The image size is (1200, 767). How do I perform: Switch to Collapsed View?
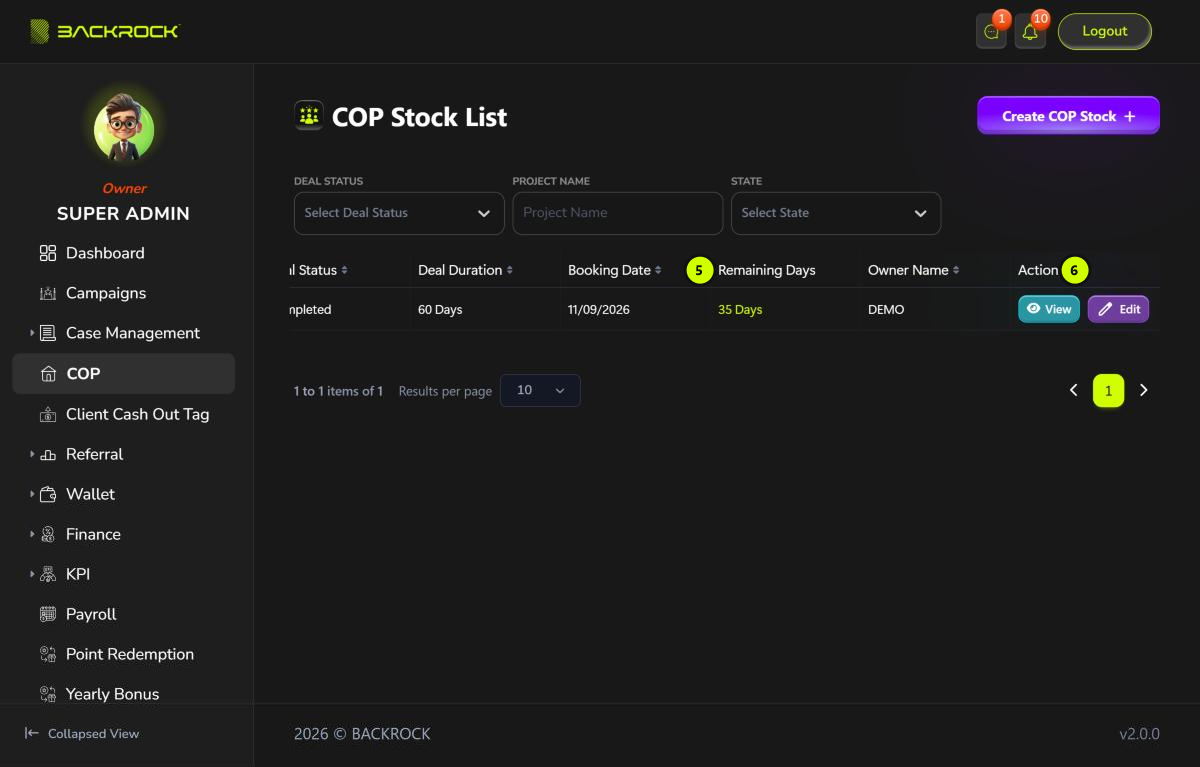click(82, 733)
